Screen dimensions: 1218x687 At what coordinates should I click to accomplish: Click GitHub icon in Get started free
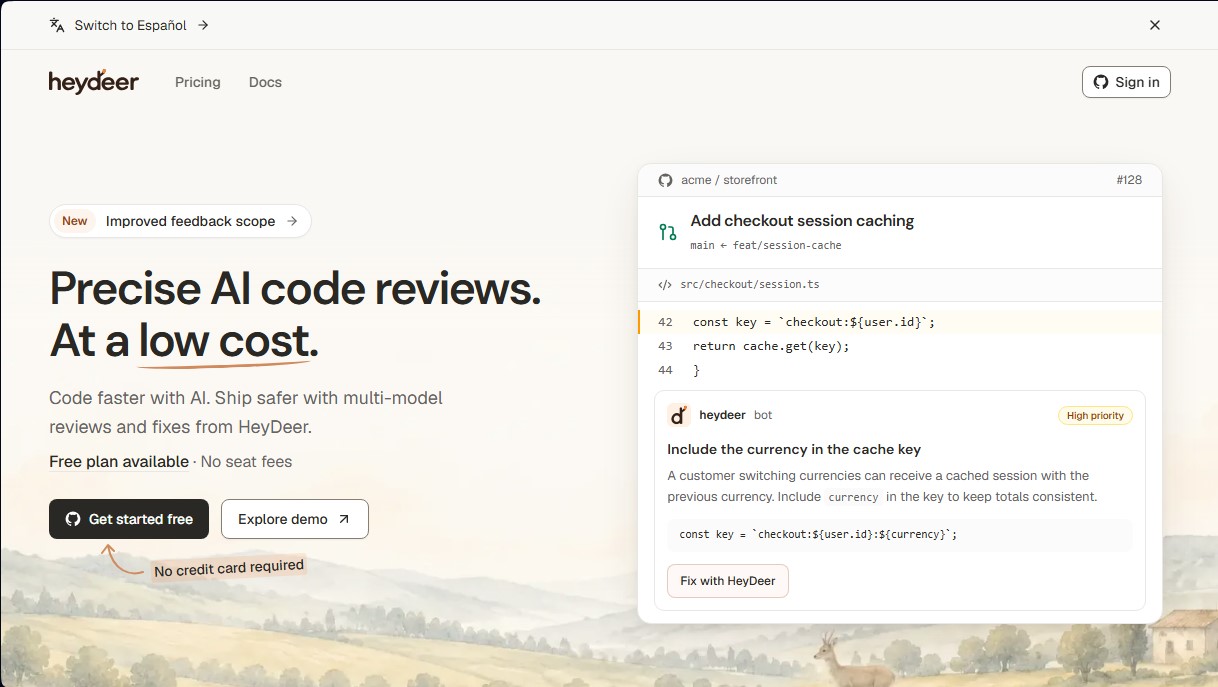click(73, 519)
